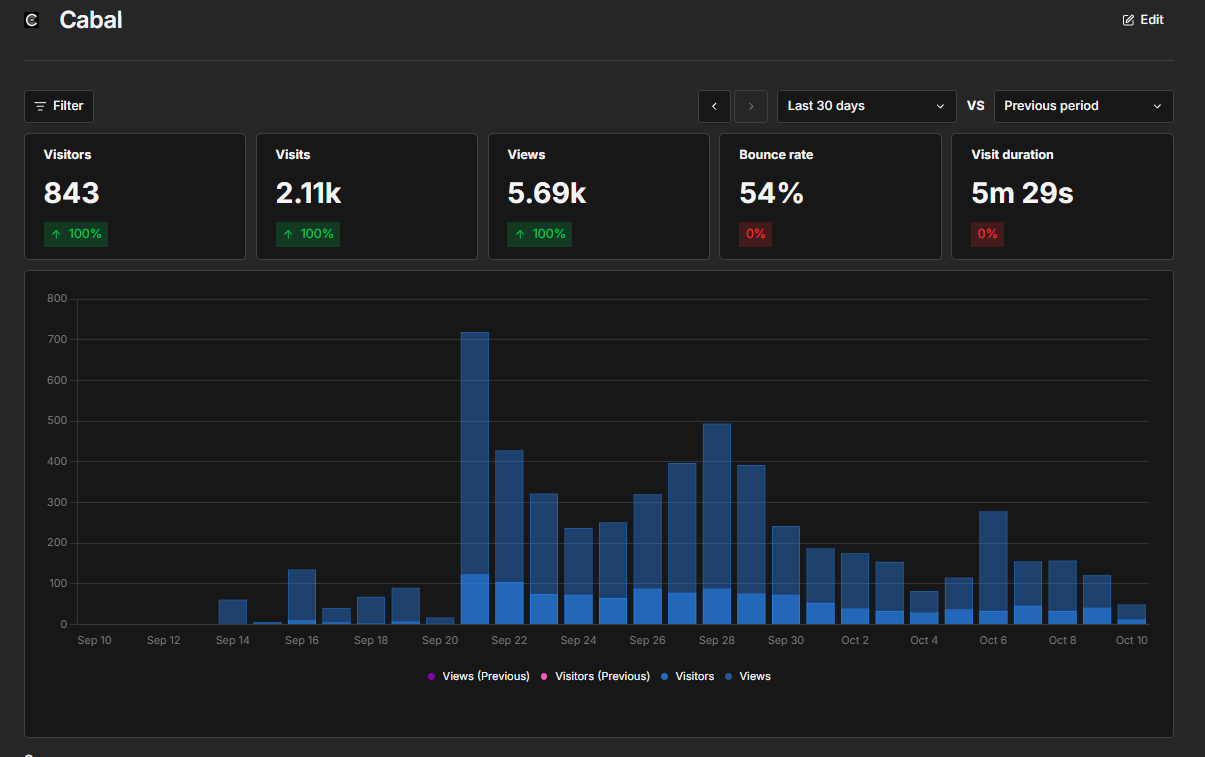Select the Bounce rate metric card
This screenshot has width=1205, height=757.
coord(830,196)
